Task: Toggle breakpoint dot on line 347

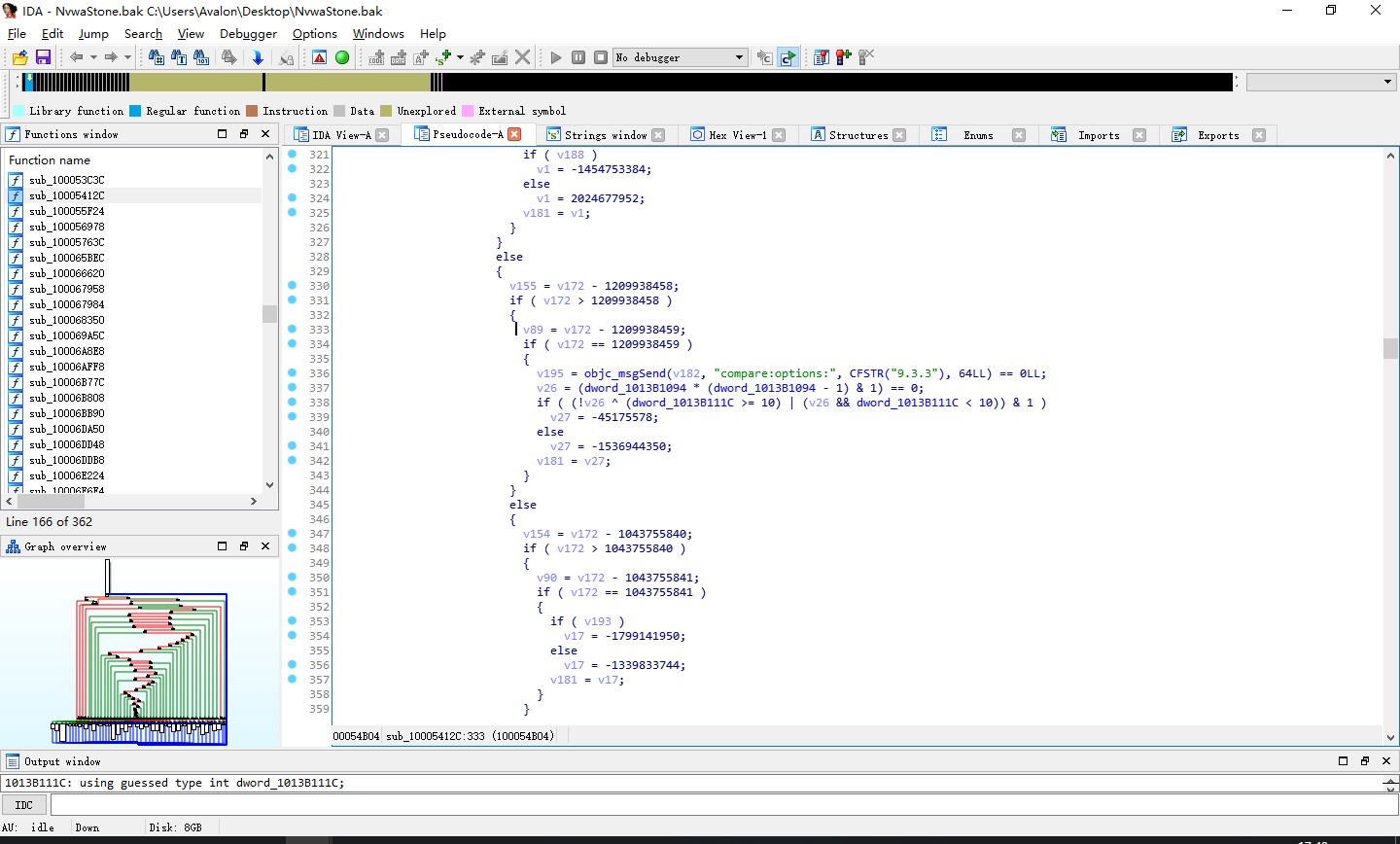Action: [293, 534]
